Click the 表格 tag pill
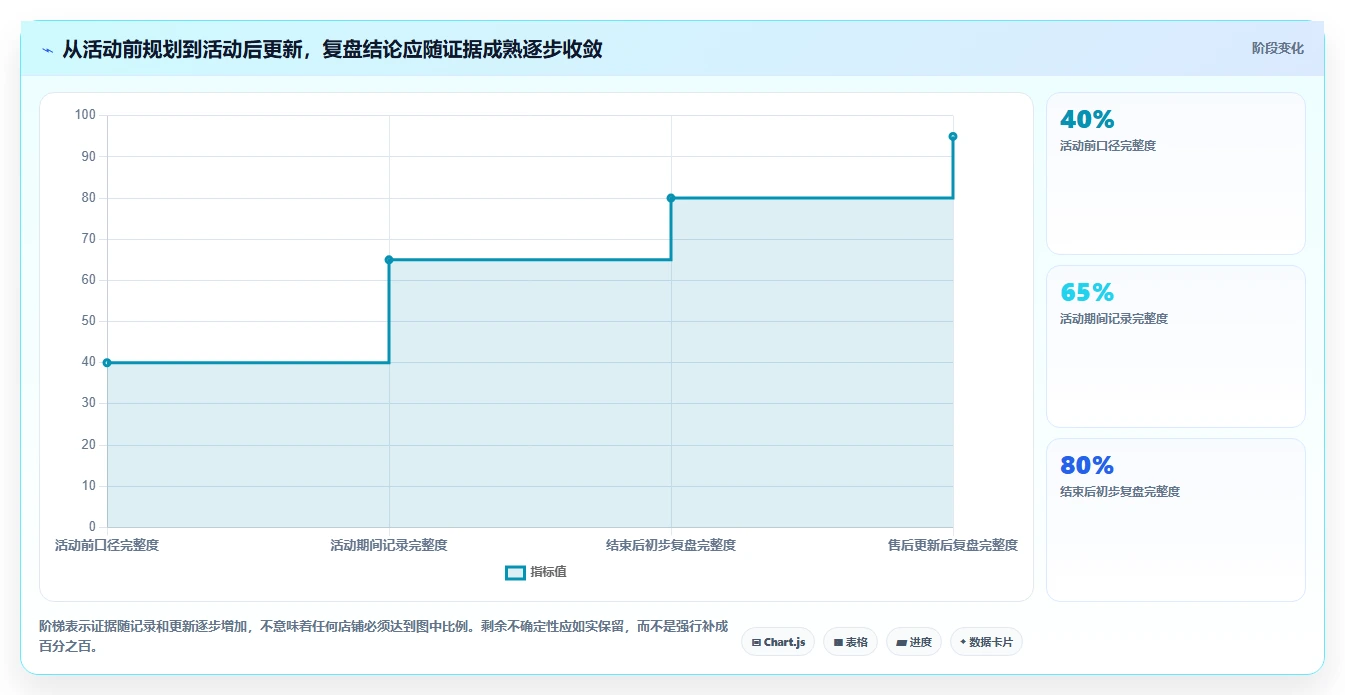 coord(851,642)
